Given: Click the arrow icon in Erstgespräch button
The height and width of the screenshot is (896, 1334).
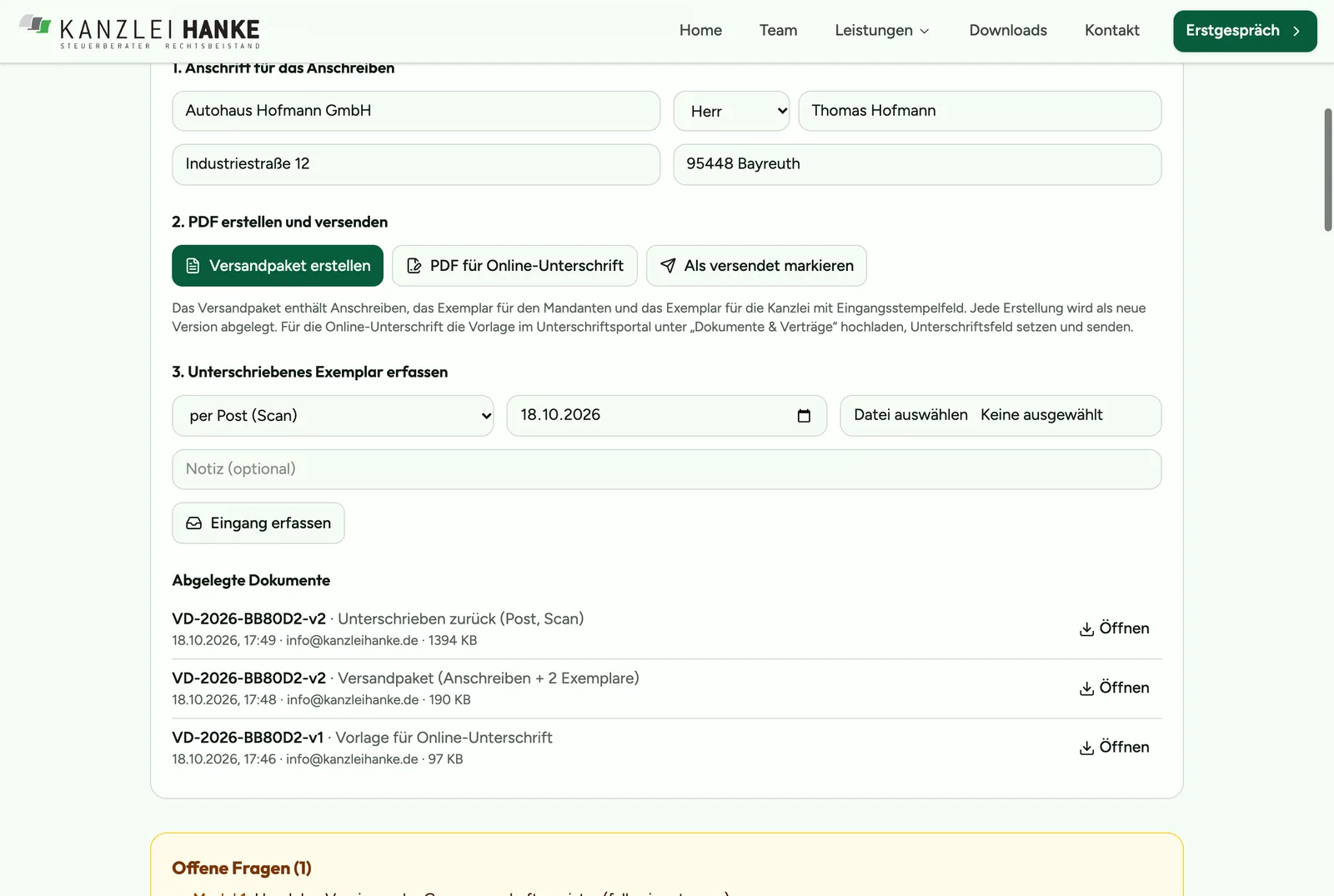Looking at the screenshot, I should tap(1296, 31).
